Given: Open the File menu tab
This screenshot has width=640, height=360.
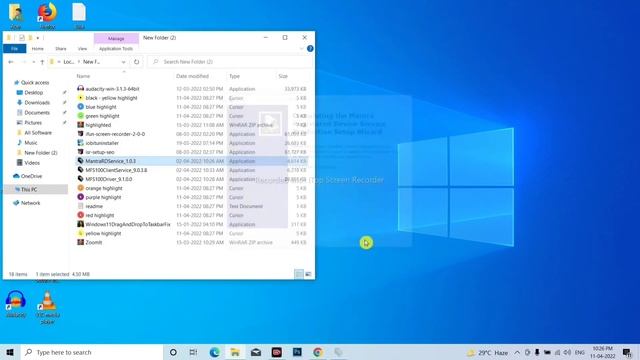Looking at the screenshot, I should 15,49.
